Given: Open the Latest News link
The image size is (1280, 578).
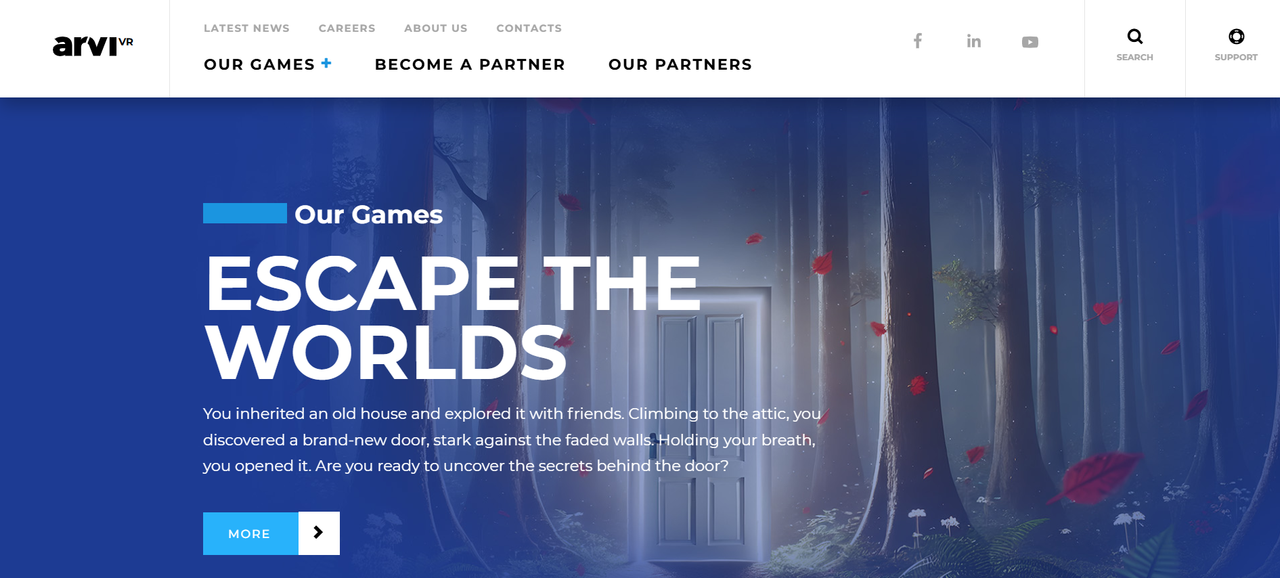Looking at the screenshot, I should point(247,28).
